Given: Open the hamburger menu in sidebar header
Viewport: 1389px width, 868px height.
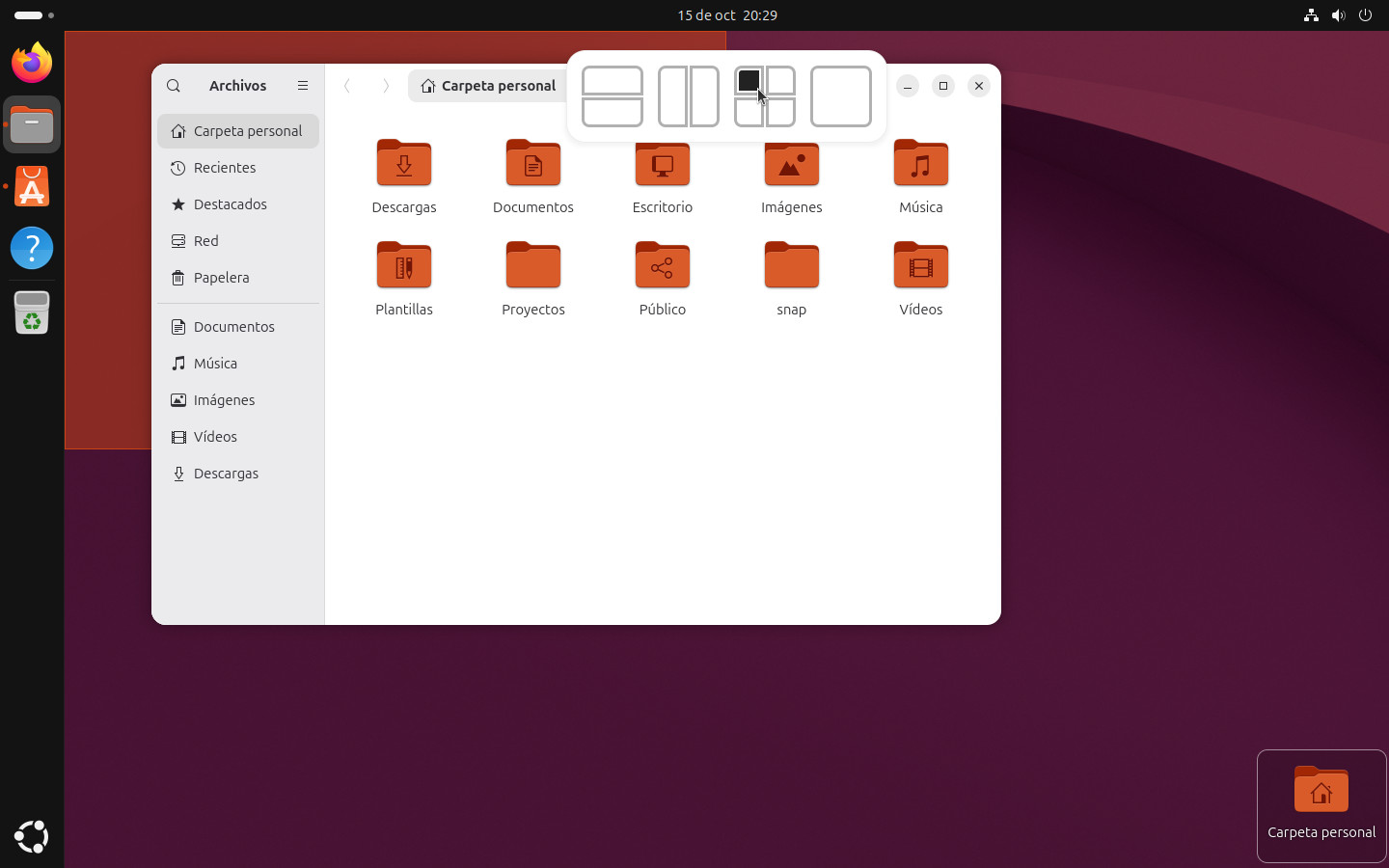Looking at the screenshot, I should pyautogui.click(x=303, y=86).
